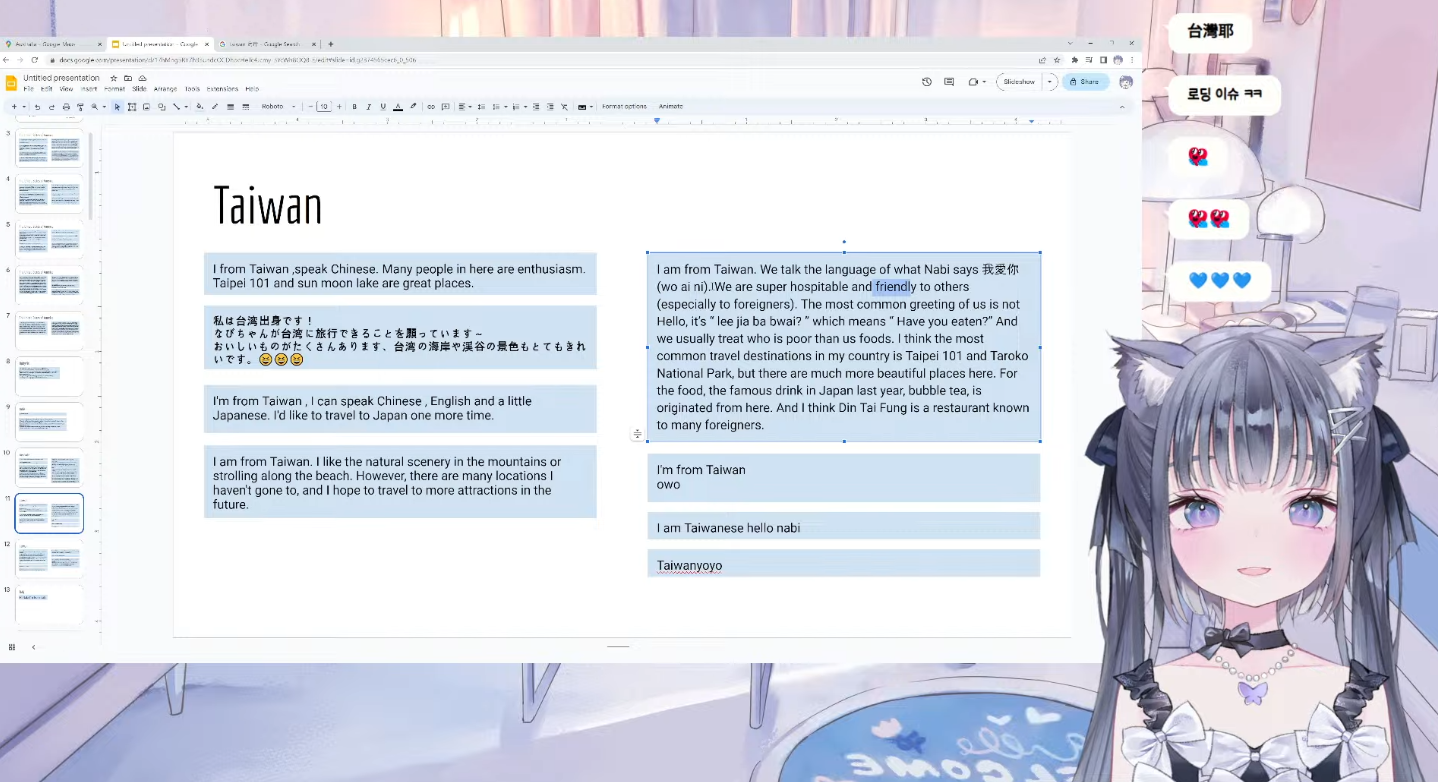Screen dimensions: 1438x782
Task: Click the highlight color marker icon
Action: pyautogui.click(x=413, y=106)
